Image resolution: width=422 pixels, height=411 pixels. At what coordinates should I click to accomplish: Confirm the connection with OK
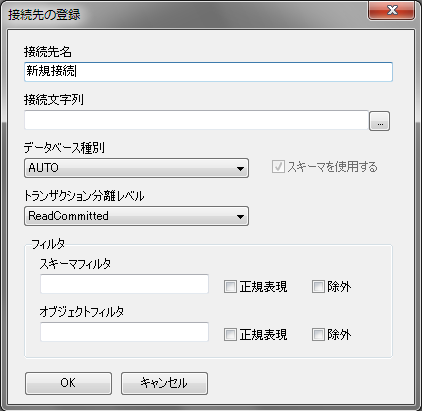point(68,383)
